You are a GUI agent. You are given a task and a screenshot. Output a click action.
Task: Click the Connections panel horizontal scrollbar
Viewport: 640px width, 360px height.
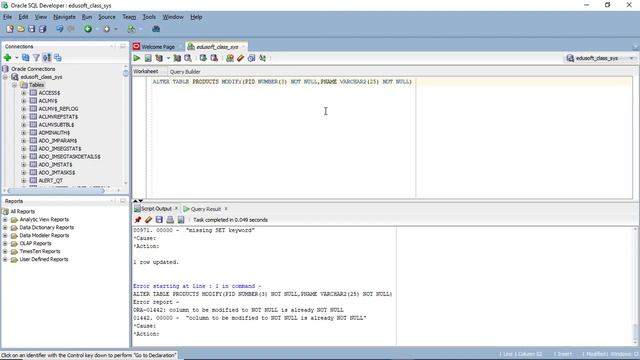click(57, 190)
